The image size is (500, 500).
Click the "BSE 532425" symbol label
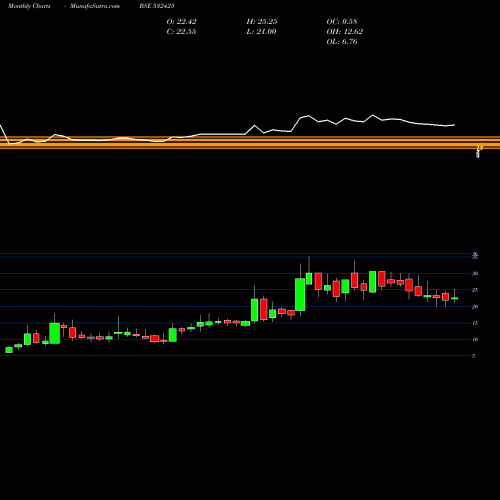tap(157, 6)
